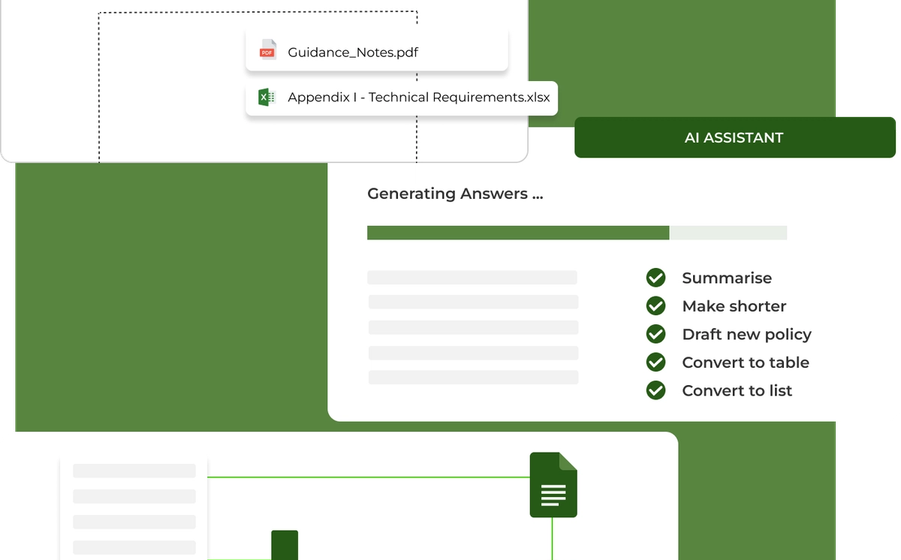This screenshot has height=560, width=901.
Task: Choose the Make shorter option label
Action: [x=734, y=306]
